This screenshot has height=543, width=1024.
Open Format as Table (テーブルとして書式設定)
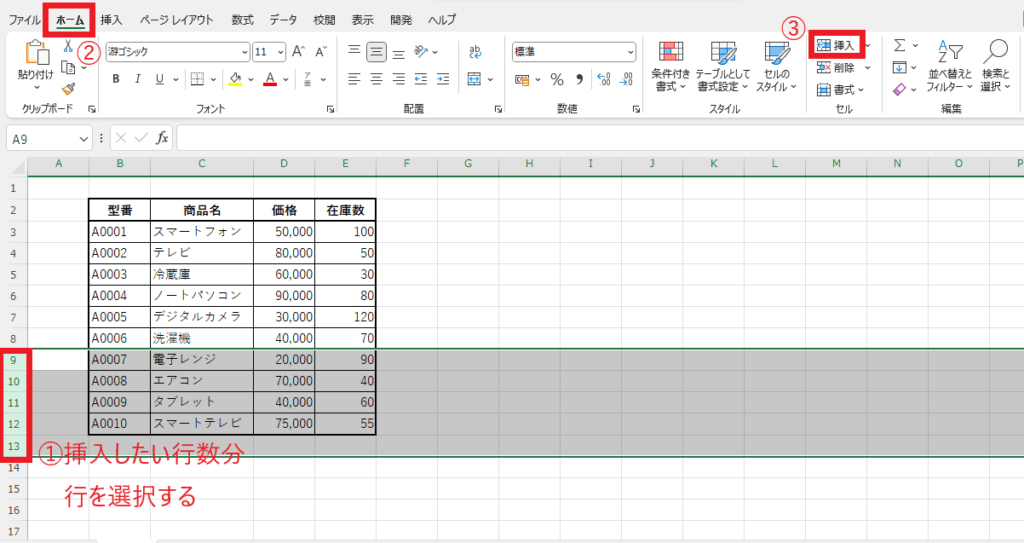(722, 66)
